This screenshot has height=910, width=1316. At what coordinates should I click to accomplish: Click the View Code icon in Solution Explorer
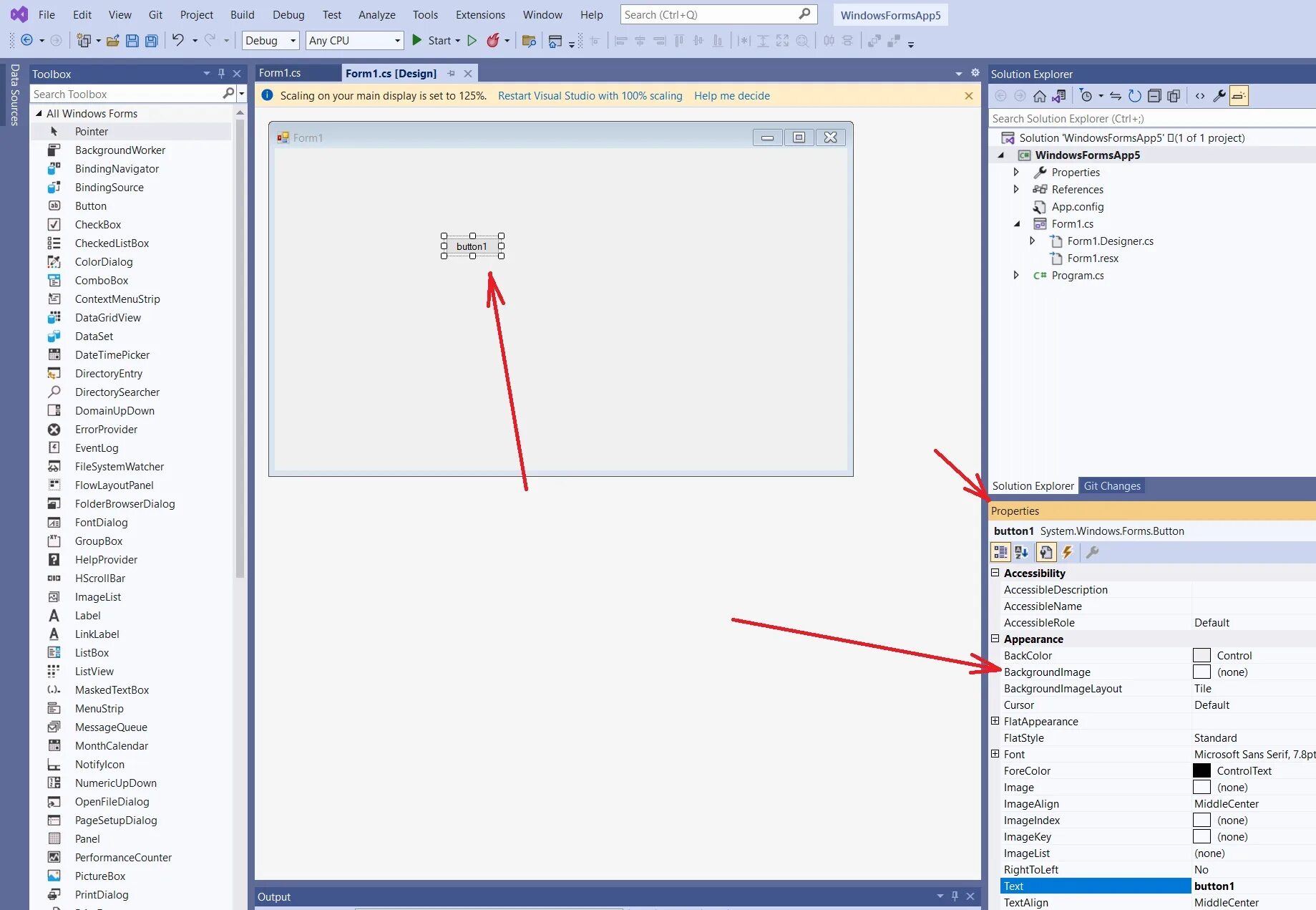[x=1200, y=96]
